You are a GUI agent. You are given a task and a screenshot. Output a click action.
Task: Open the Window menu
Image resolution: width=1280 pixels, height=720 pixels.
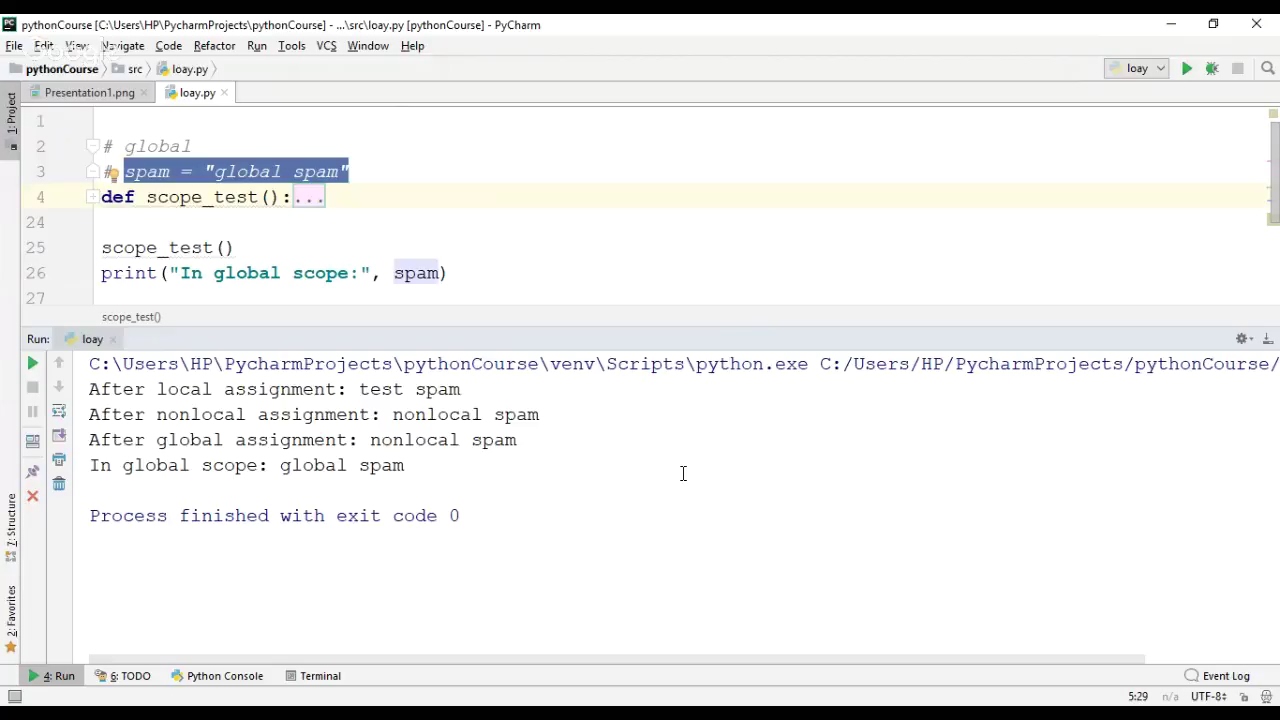tap(368, 46)
